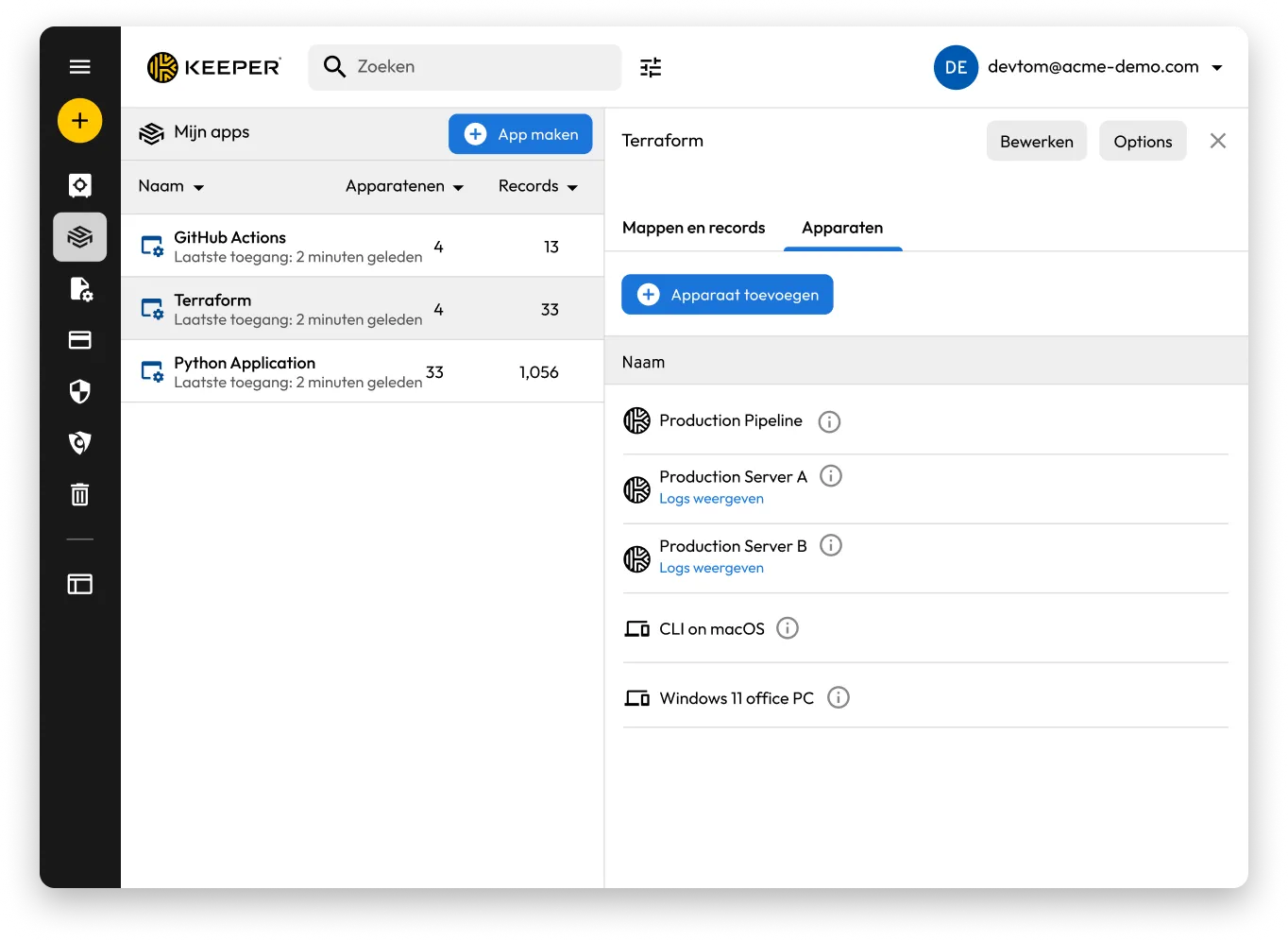This screenshot has width=1288, height=941.
Task: Click the CLI on macOS device name
Action: [712, 629]
